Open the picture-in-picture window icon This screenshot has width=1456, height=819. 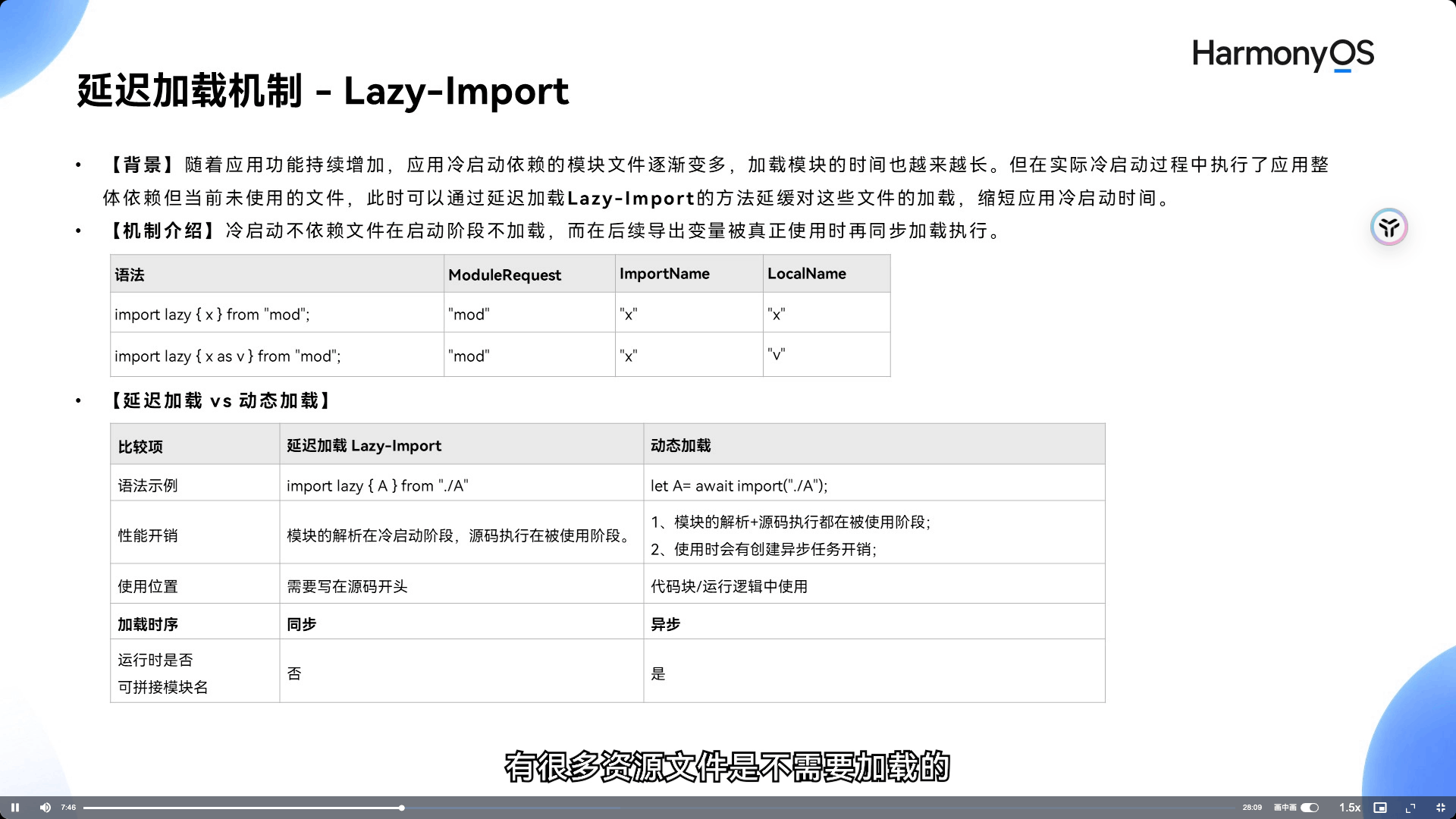point(1380,808)
